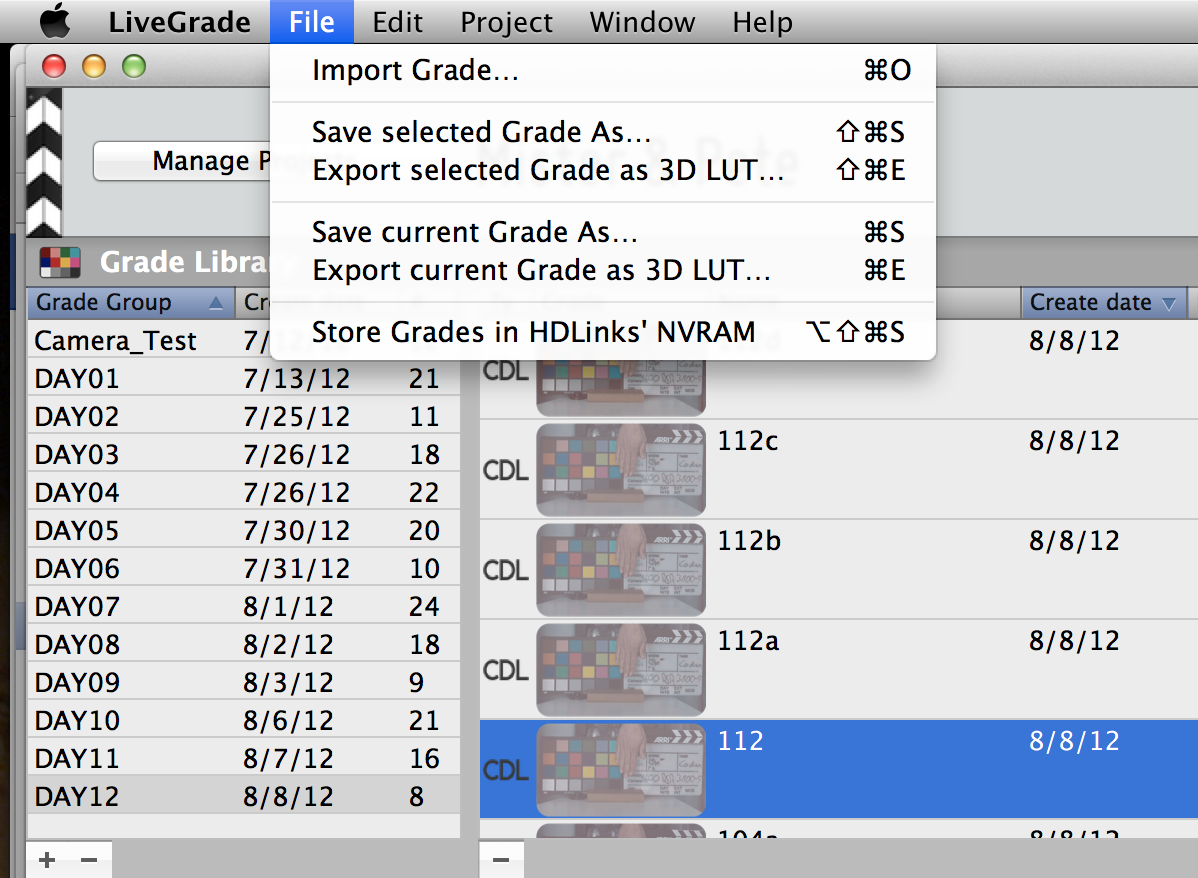This screenshot has width=1198, height=878.
Task: Sort by Grade Group column header
Action: point(130,302)
